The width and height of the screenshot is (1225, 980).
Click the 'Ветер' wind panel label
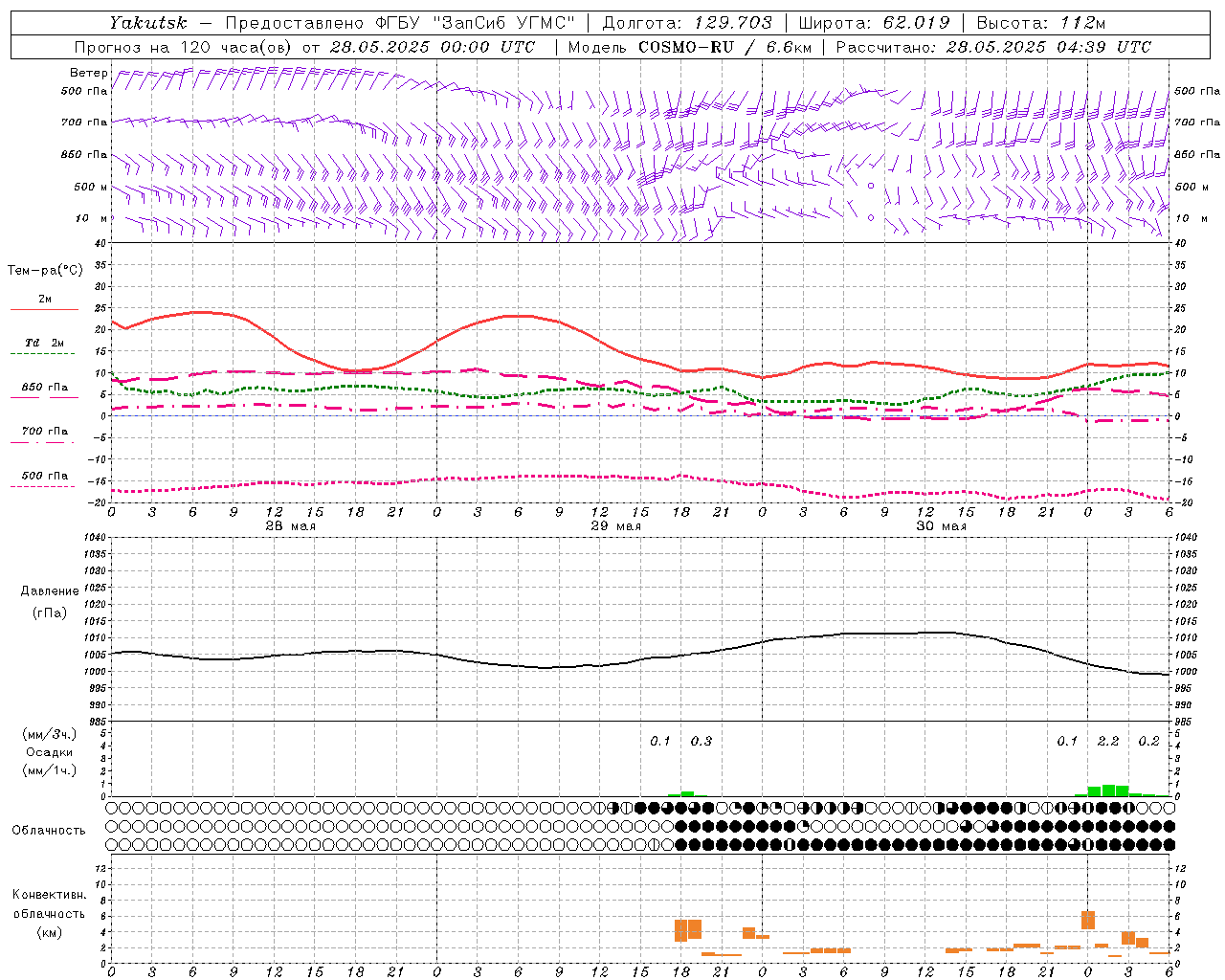coord(88,73)
